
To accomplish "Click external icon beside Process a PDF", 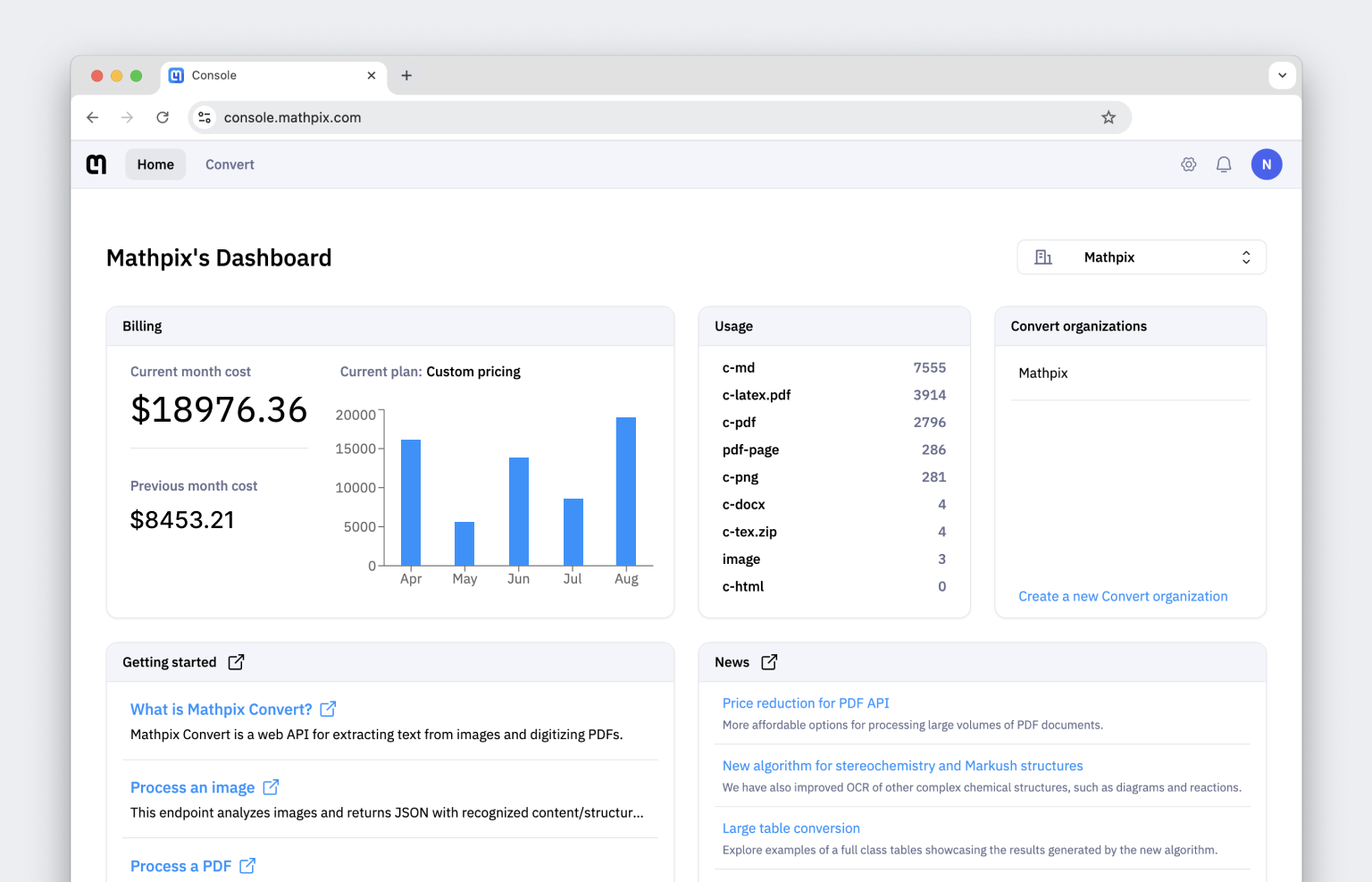I will click(x=247, y=866).
